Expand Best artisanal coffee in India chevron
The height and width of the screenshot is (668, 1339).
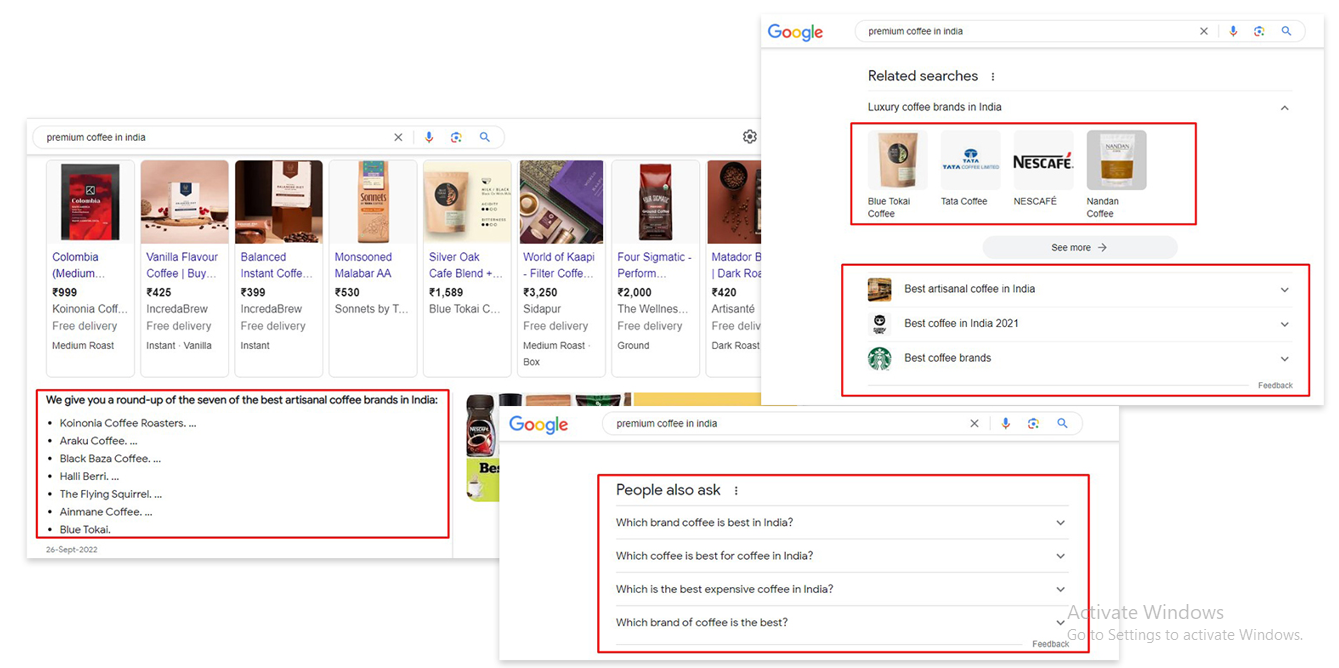tap(1285, 290)
